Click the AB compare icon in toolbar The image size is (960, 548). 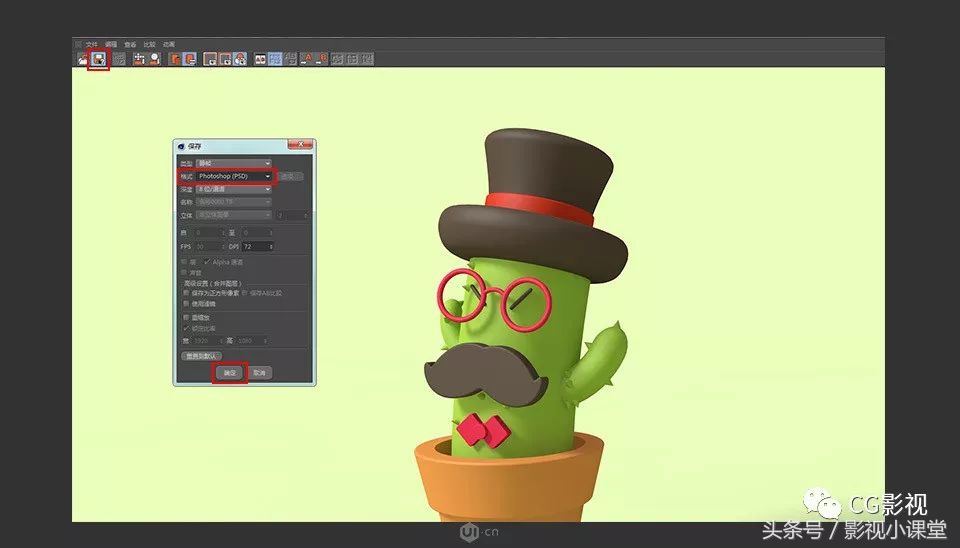tap(260, 59)
